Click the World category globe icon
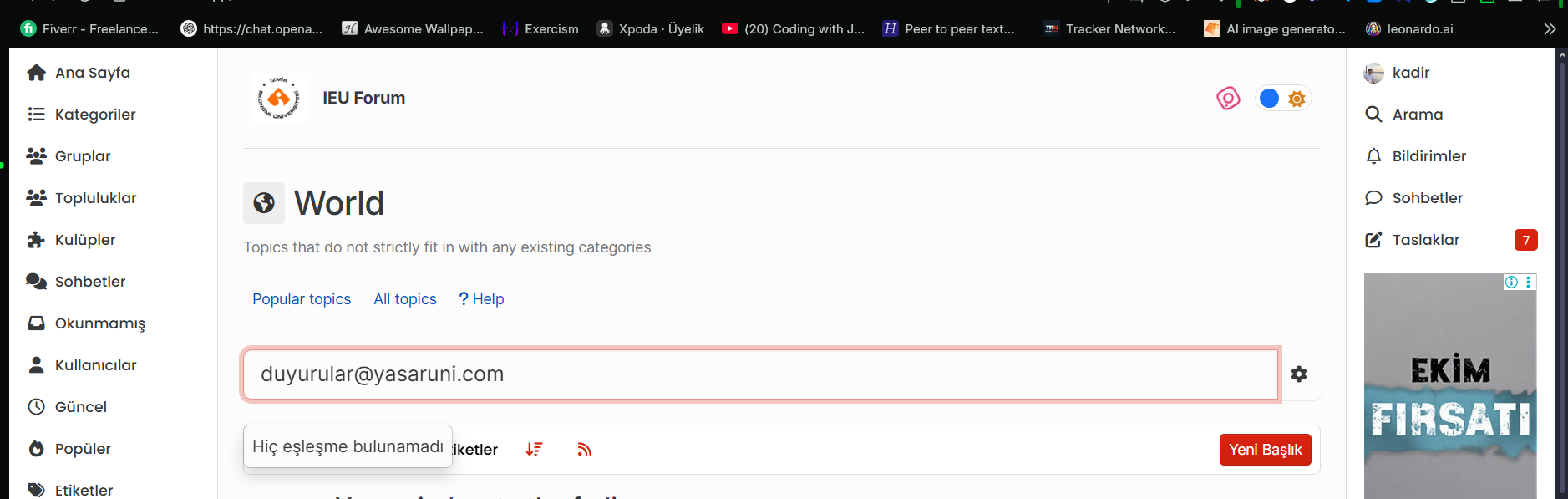This screenshot has height=499, width=1568. tap(264, 203)
